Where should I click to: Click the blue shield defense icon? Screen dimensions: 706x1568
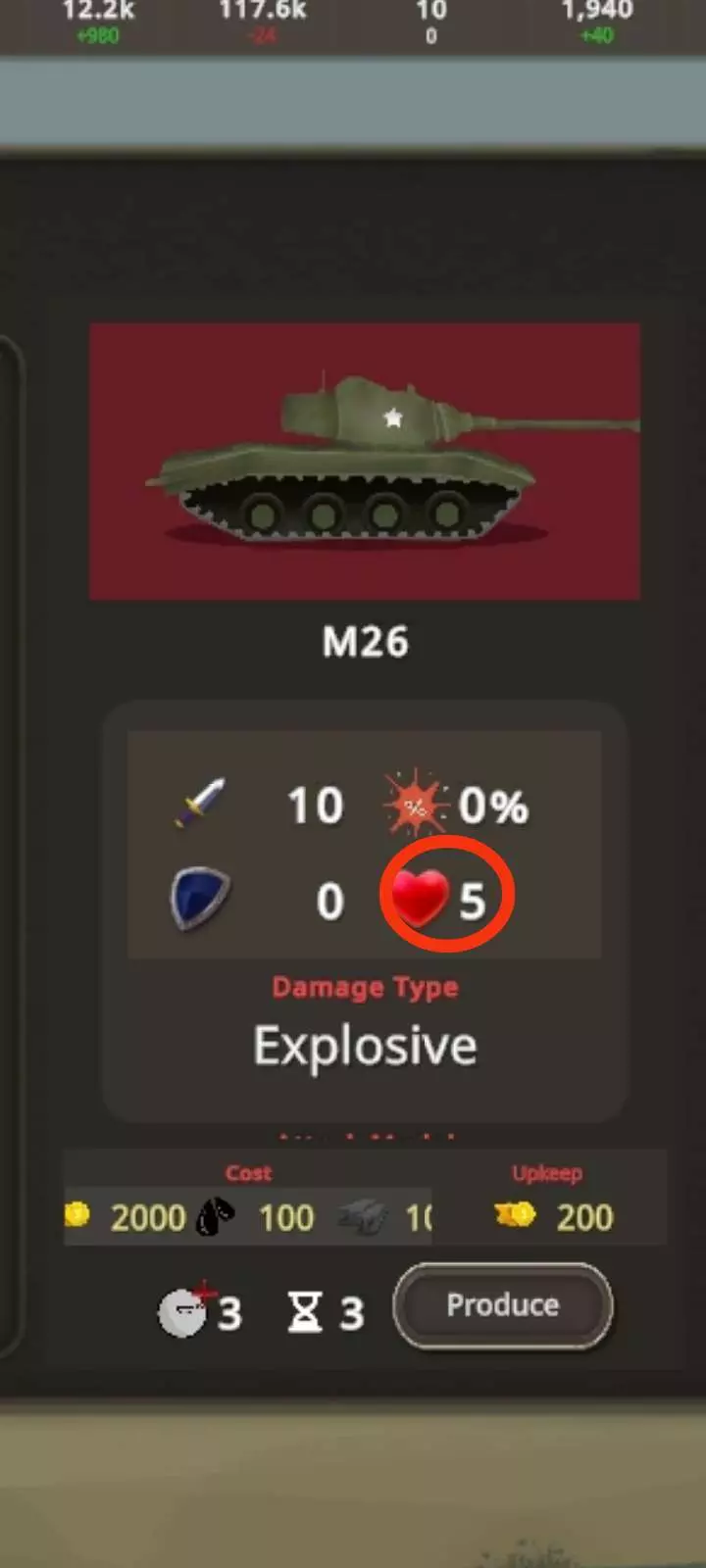(200, 899)
